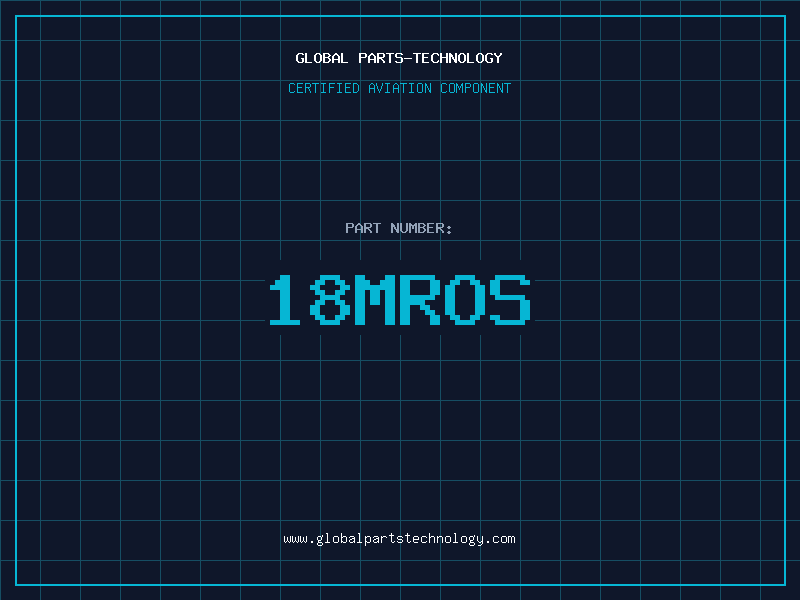Click the digit 8 in the part number
This screenshot has width=800, height=600.
(x=330, y=300)
